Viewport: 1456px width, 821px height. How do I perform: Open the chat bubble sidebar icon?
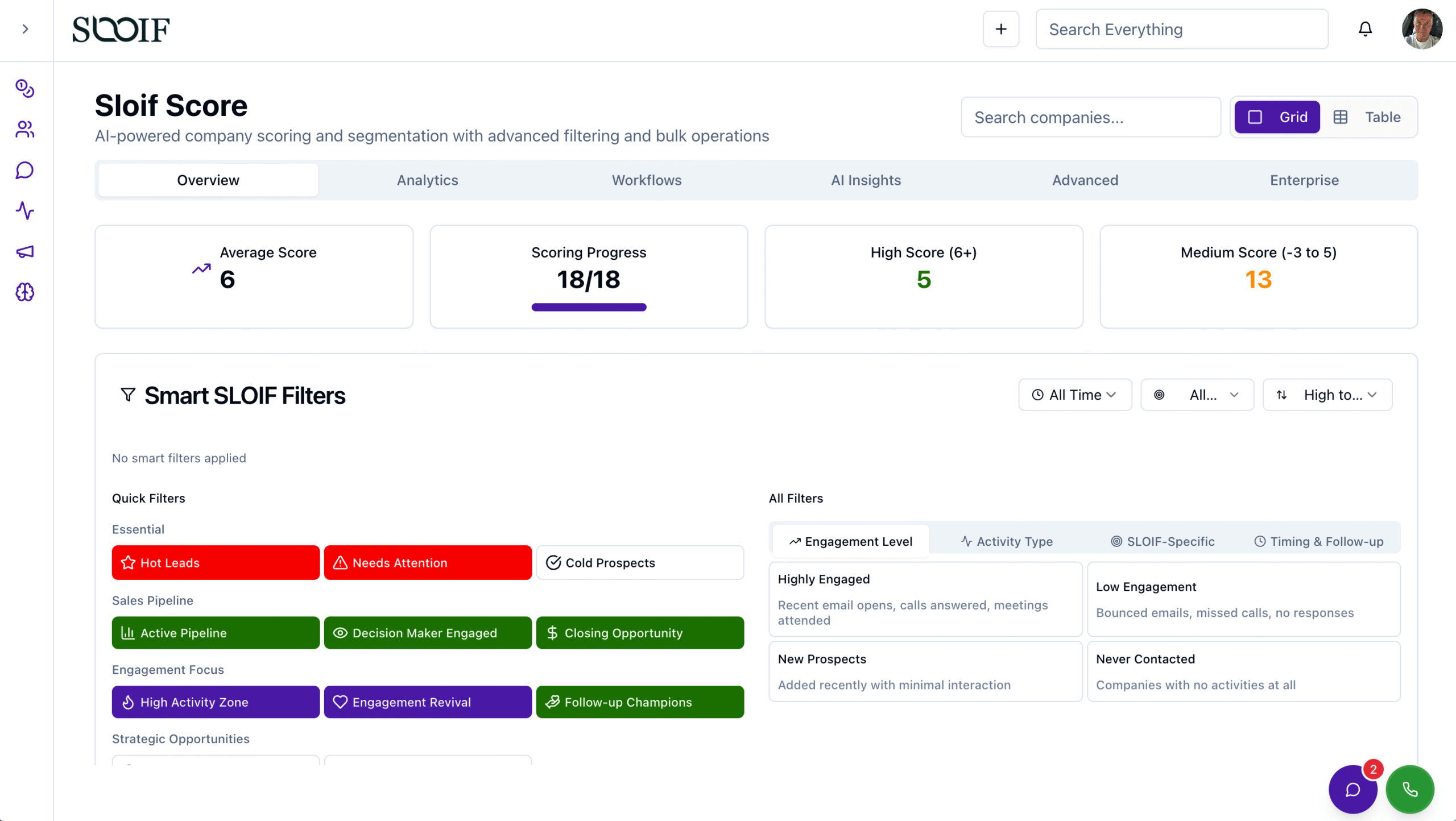click(x=25, y=170)
